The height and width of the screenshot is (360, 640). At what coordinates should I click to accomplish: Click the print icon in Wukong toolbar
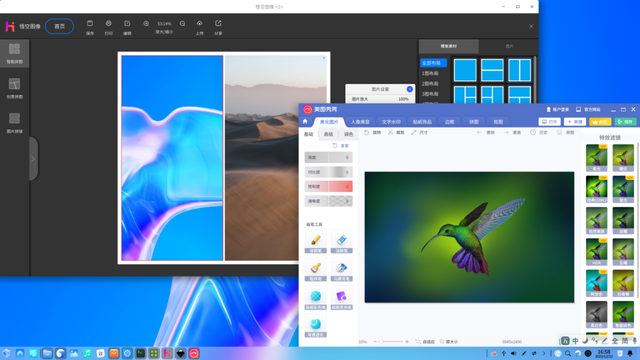point(109,27)
